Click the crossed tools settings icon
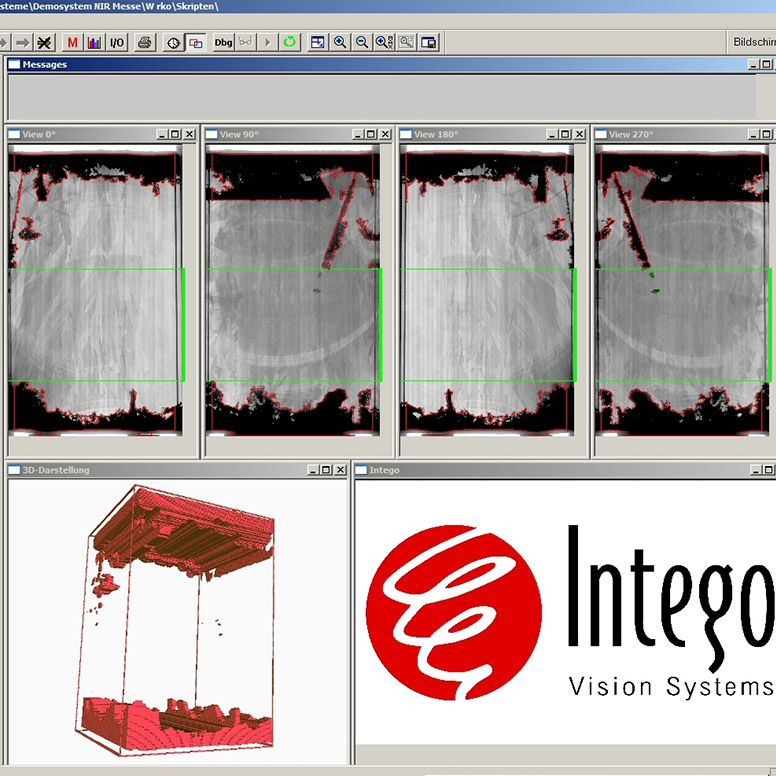 click(44, 43)
